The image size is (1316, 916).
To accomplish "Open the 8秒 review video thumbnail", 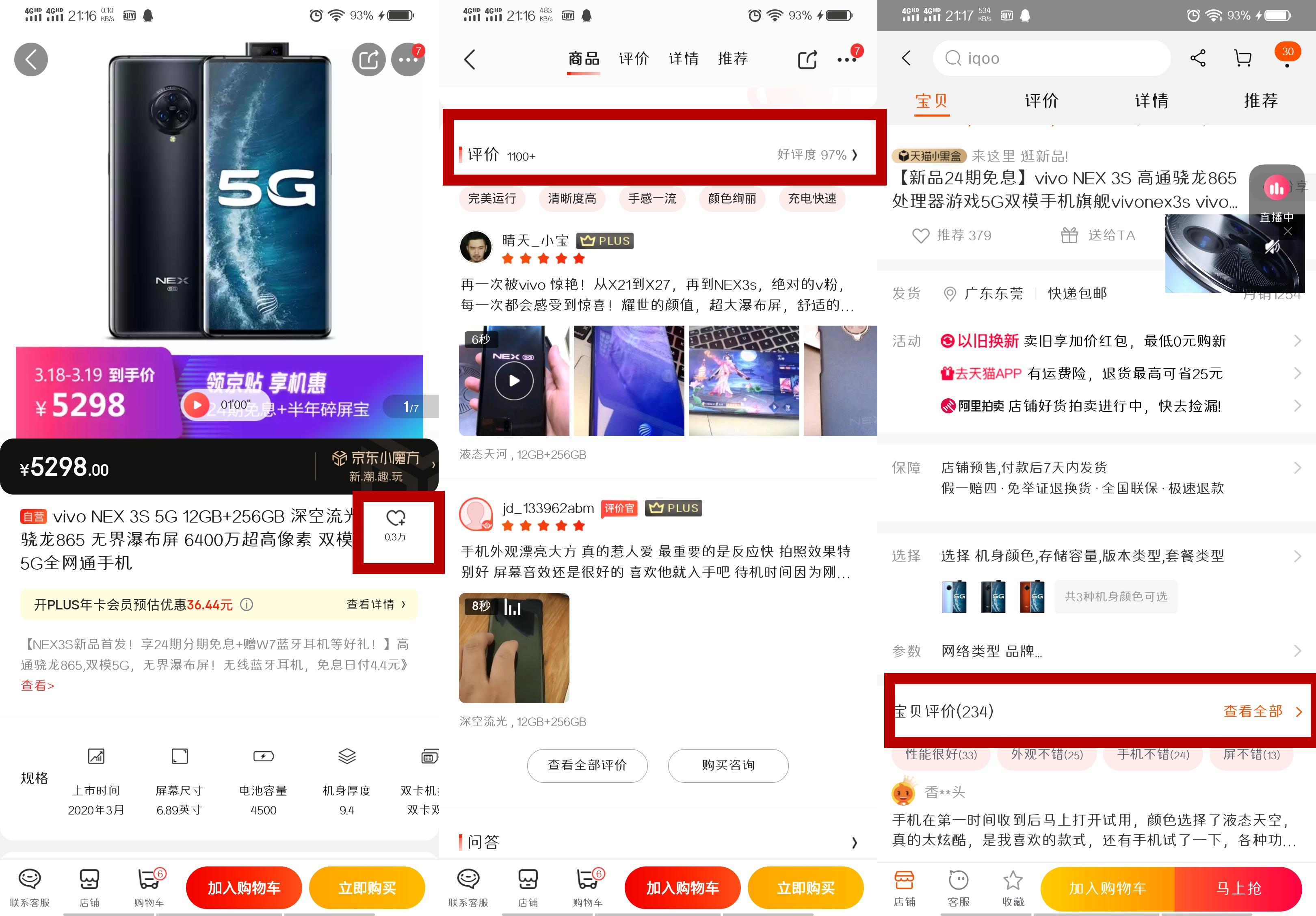I will (514, 648).
